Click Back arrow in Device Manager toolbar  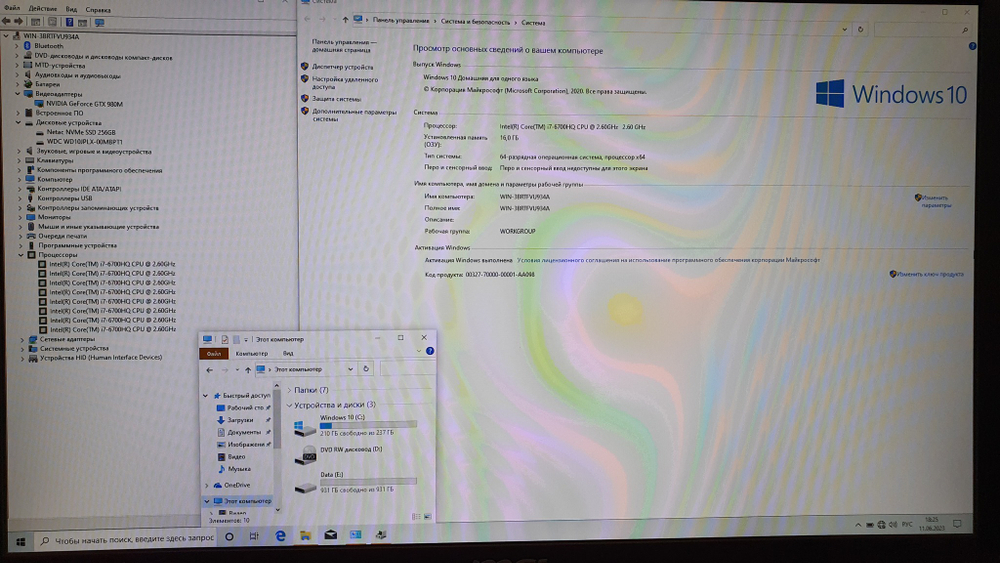[x=6, y=22]
